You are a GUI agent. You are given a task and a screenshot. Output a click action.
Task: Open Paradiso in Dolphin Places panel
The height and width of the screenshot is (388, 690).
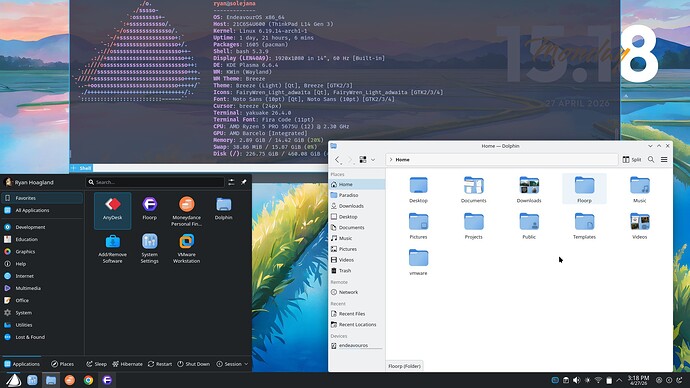(x=357, y=195)
